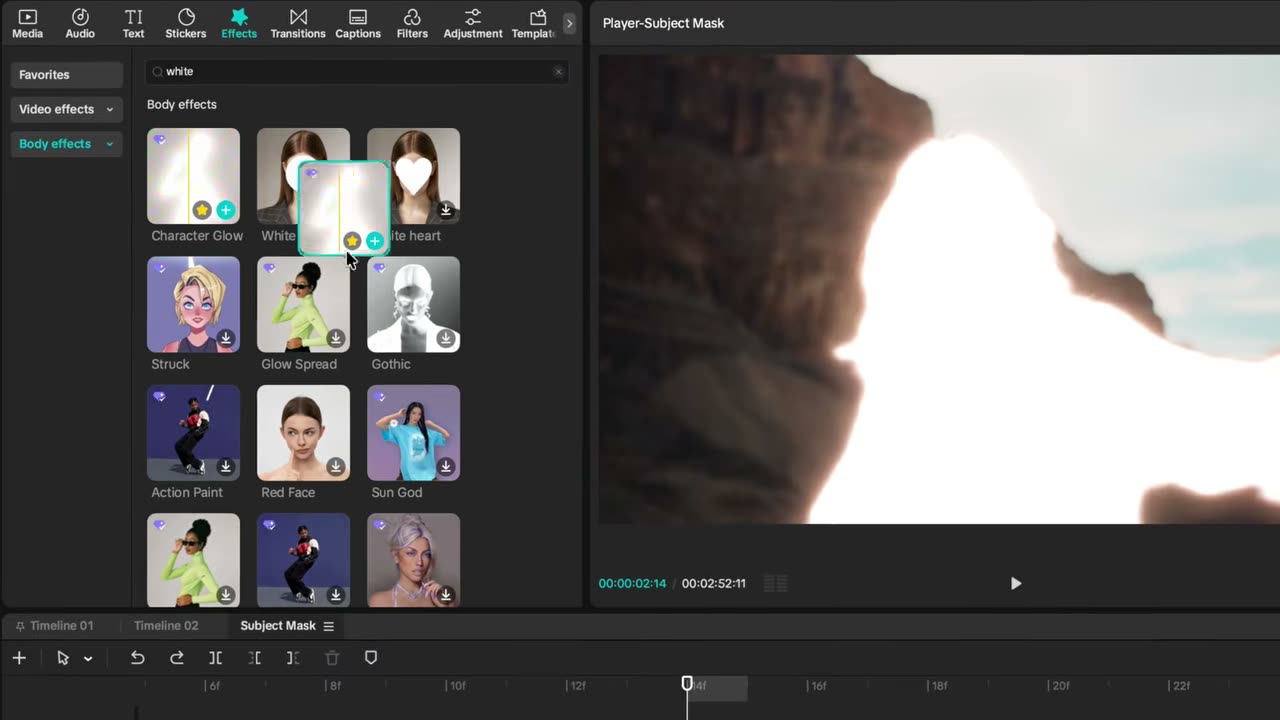This screenshot has width=1280, height=720.
Task: Undo the last action
Action: [x=138, y=658]
